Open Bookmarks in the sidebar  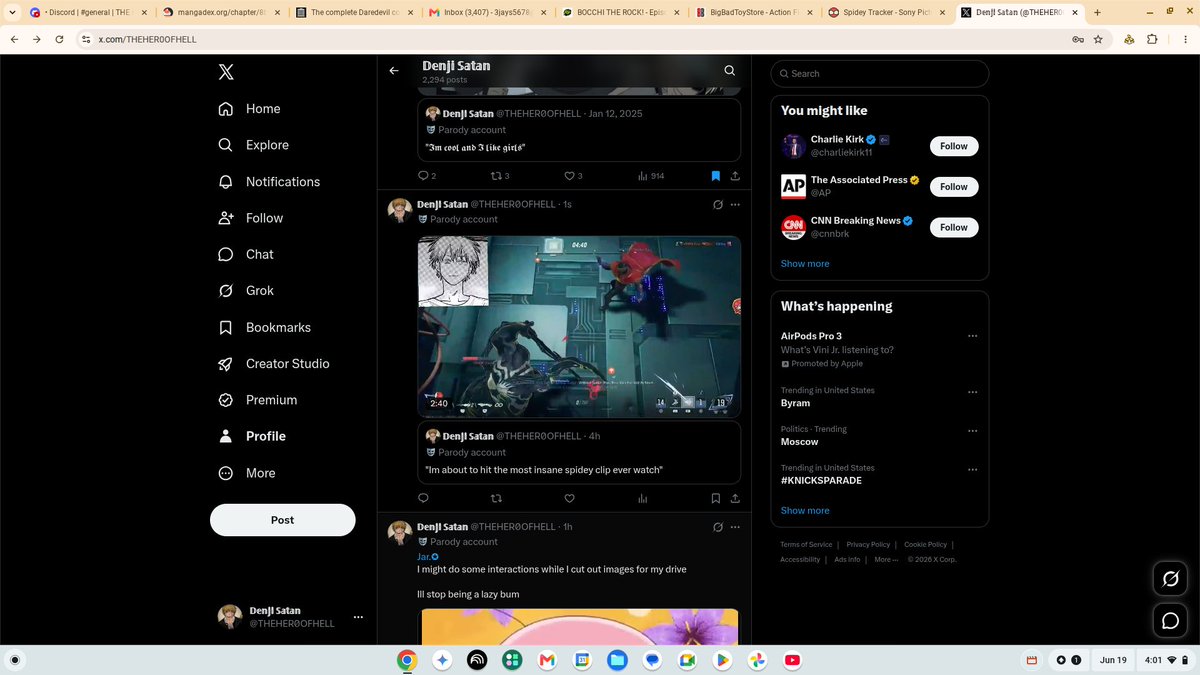(x=264, y=327)
